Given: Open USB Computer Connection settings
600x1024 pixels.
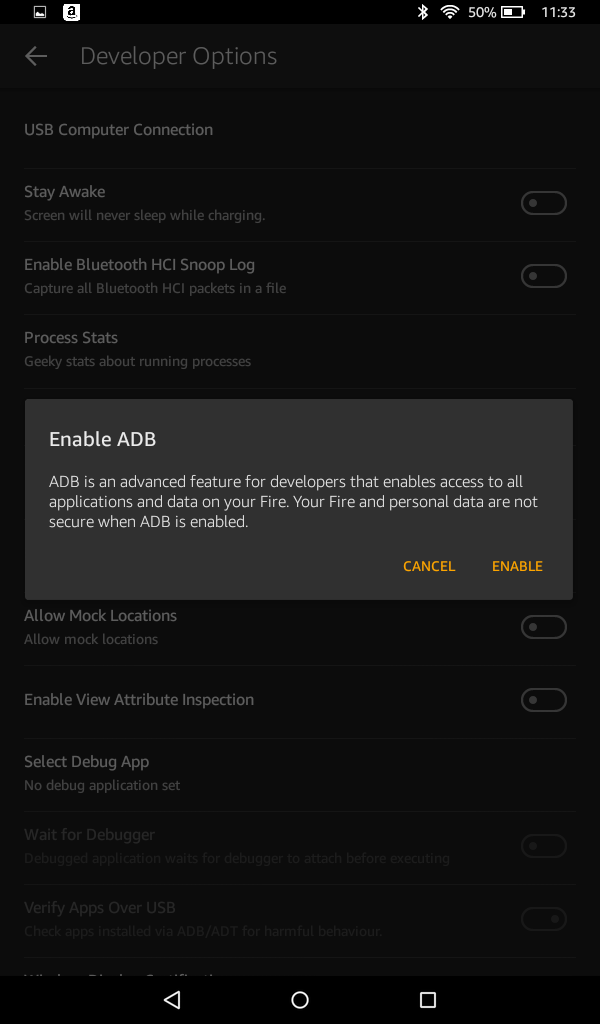Looking at the screenshot, I should point(118,129).
